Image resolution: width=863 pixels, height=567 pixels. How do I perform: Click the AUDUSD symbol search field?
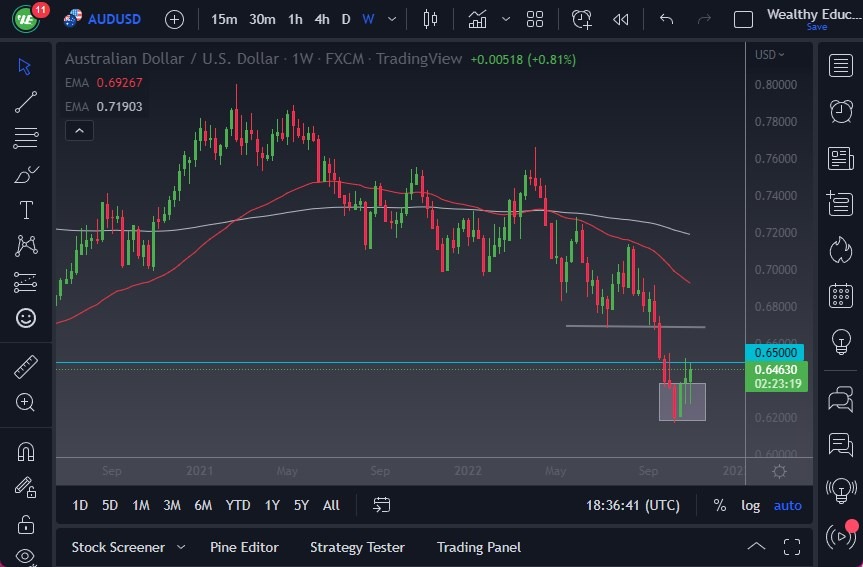(x=115, y=19)
